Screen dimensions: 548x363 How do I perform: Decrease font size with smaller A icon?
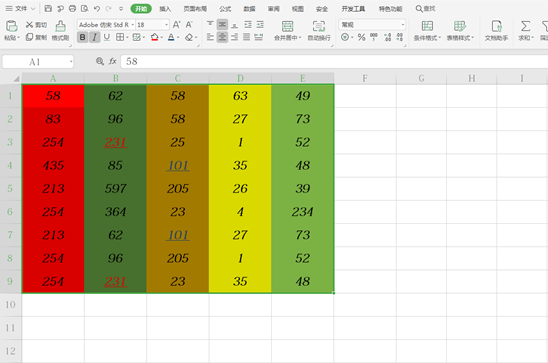point(189,25)
